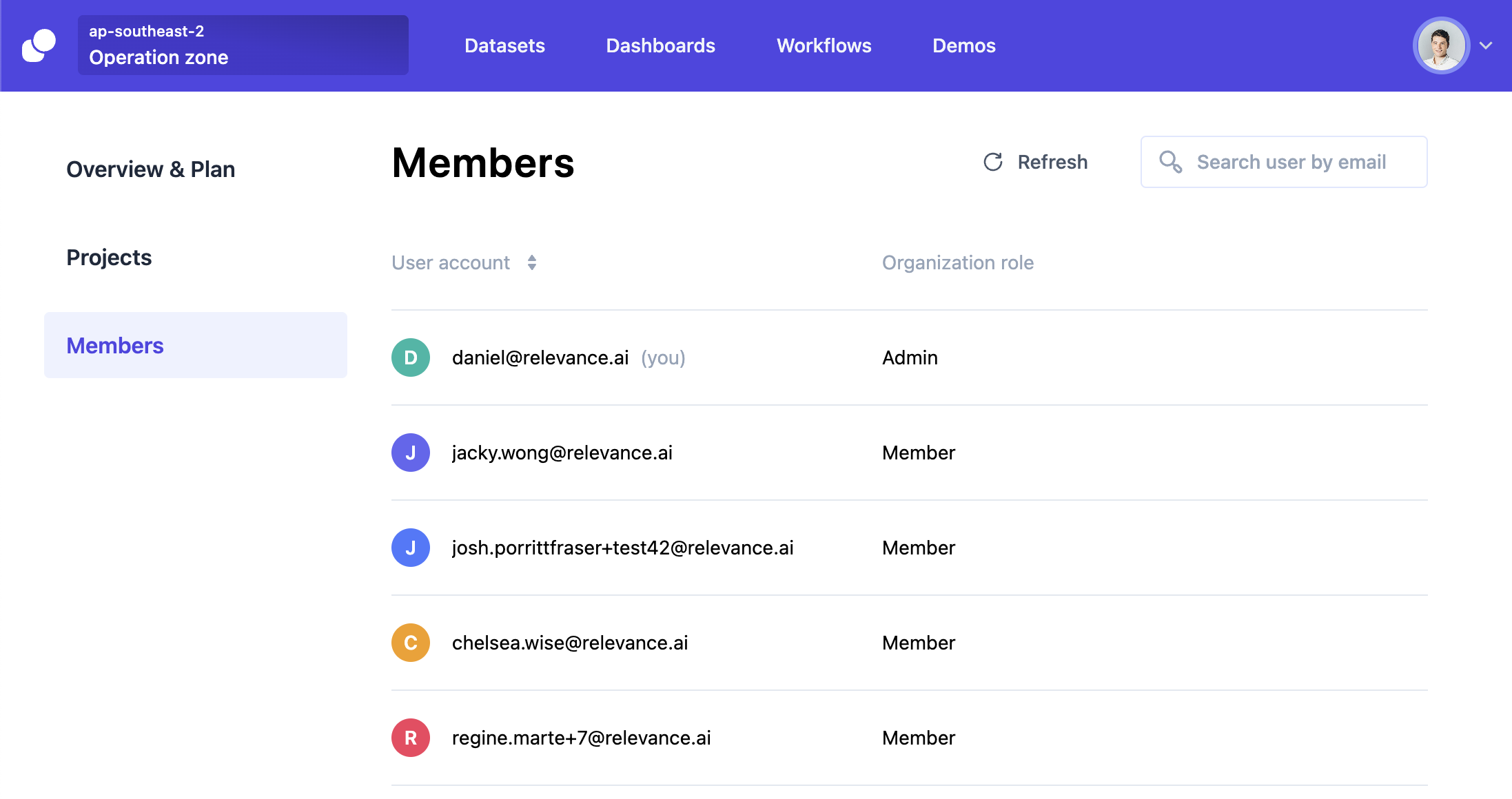Go to Dashboards in top navigation

660,45
